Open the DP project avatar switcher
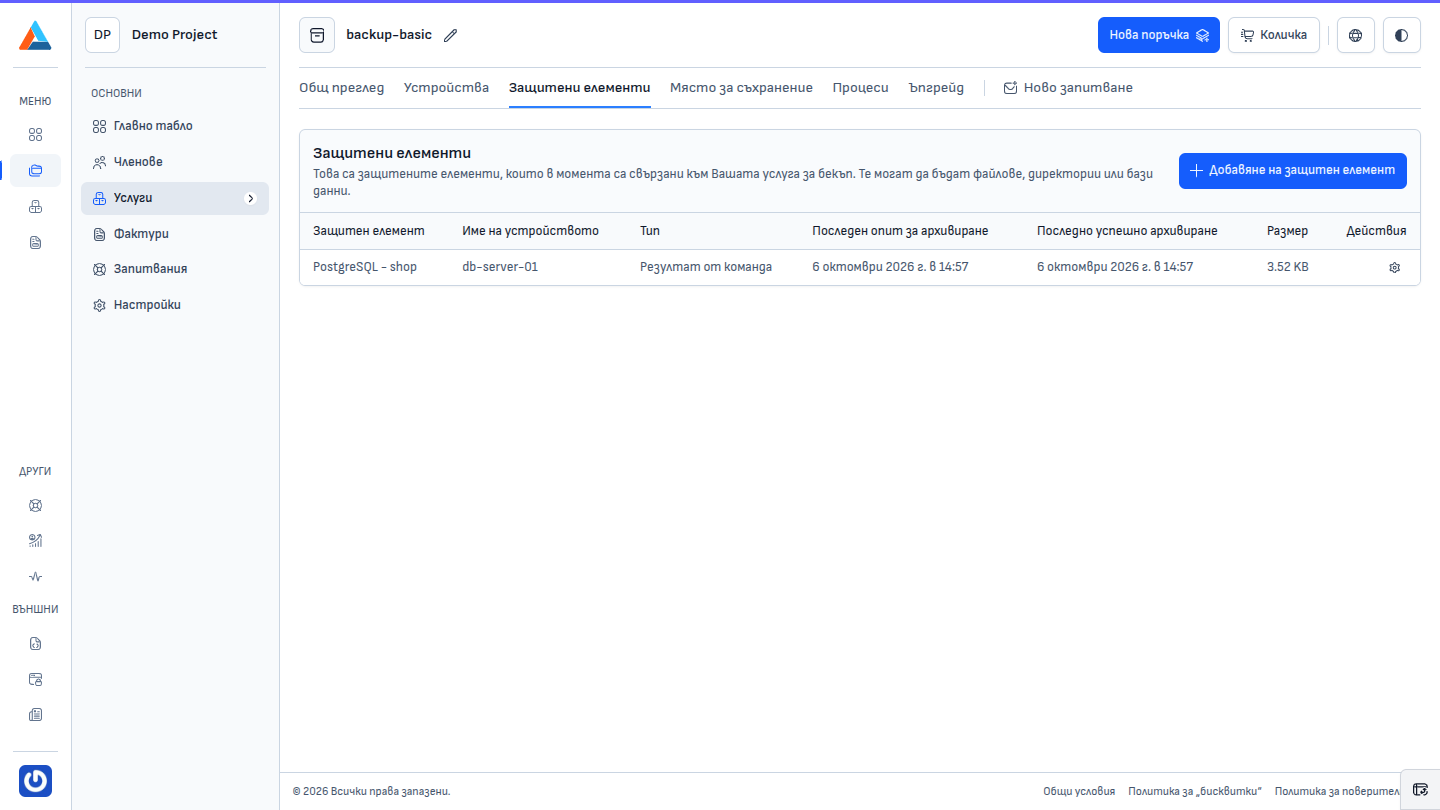The width and height of the screenshot is (1440, 810). (x=102, y=35)
